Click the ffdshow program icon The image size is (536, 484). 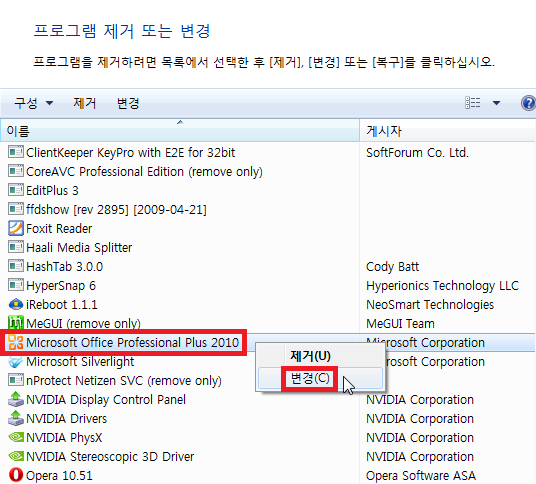pos(16,209)
